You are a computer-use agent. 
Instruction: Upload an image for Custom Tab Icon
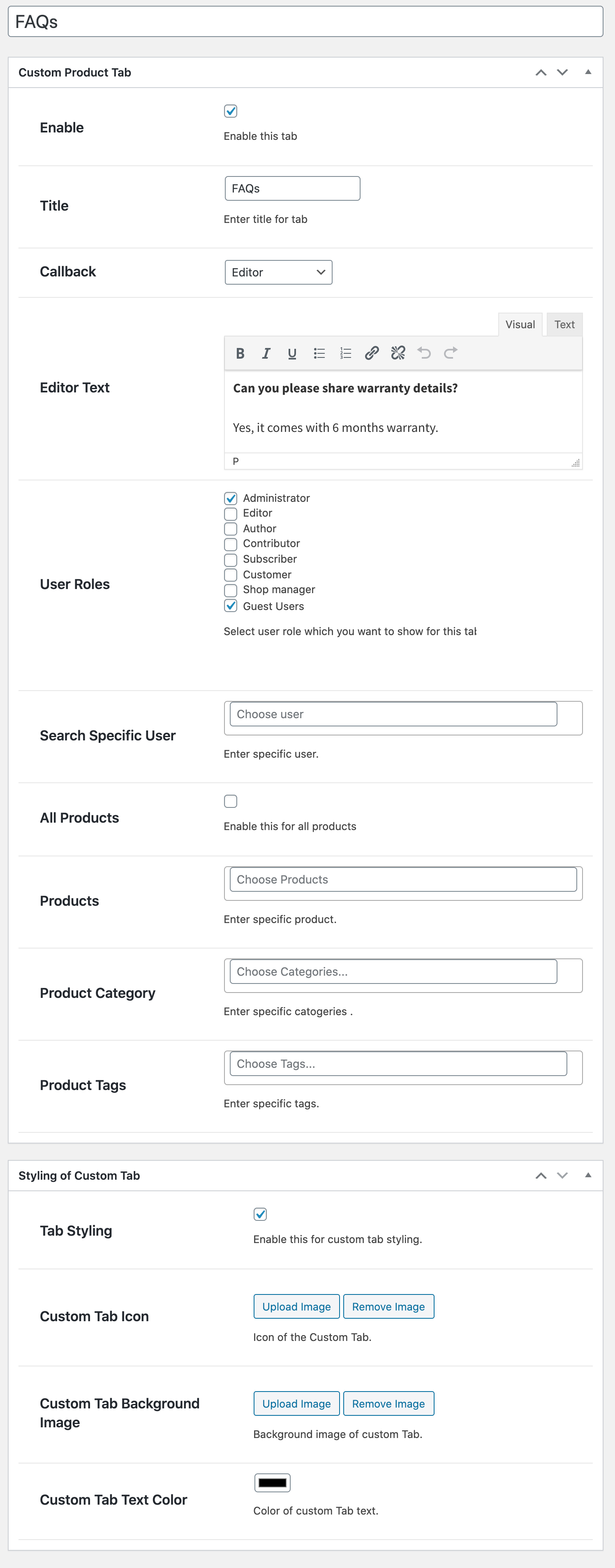pyautogui.click(x=296, y=1306)
